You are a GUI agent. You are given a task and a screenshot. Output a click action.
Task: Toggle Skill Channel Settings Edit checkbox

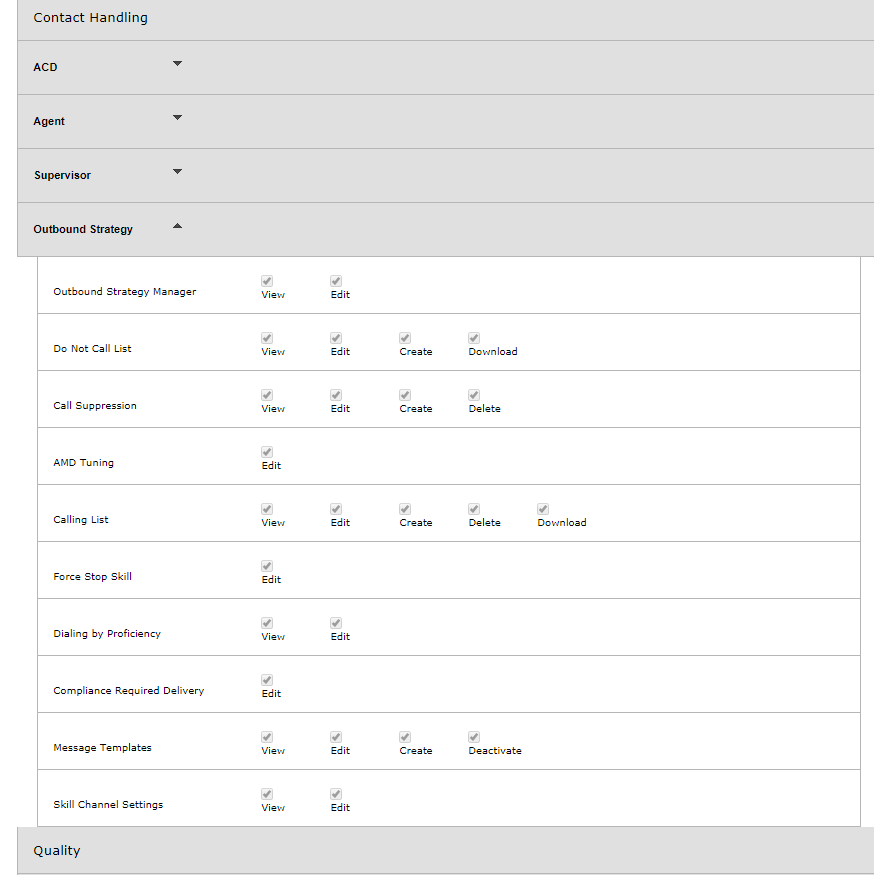(x=336, y=795)
